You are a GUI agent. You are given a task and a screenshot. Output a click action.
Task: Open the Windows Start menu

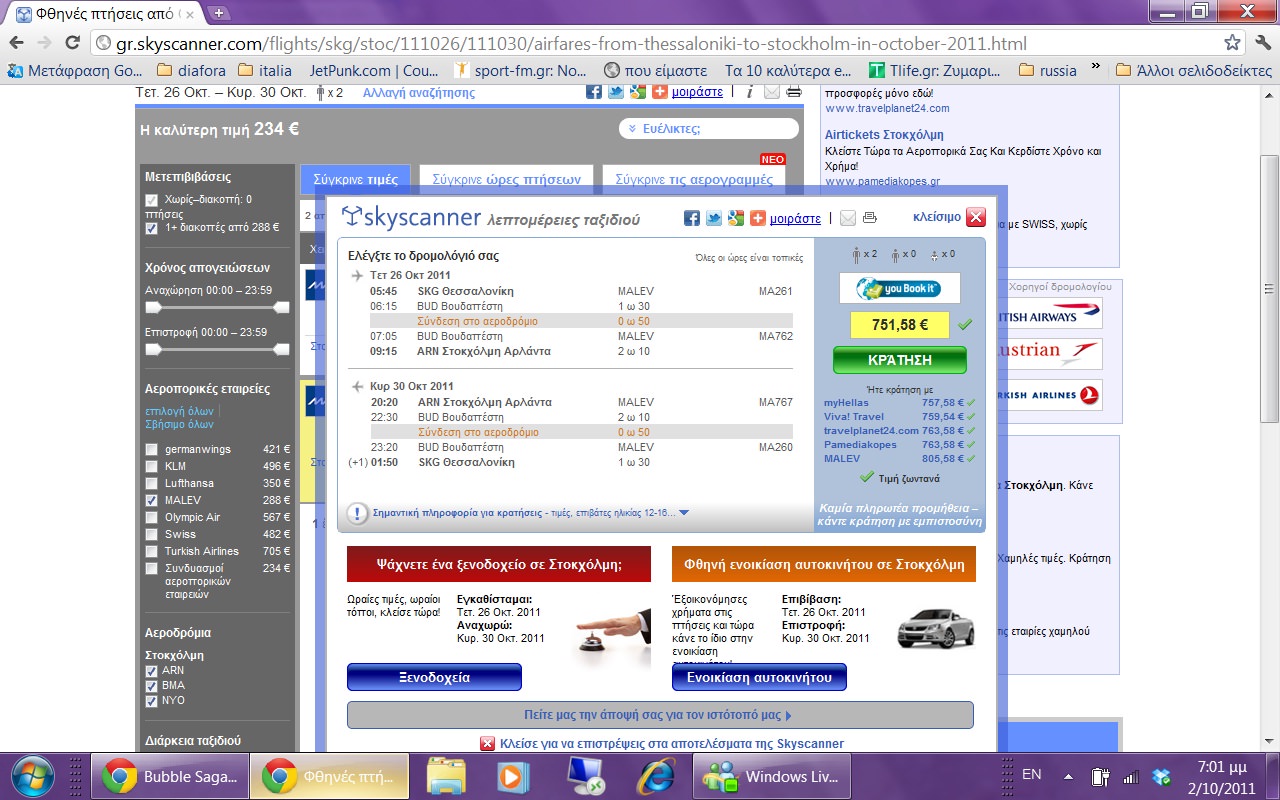35,776
